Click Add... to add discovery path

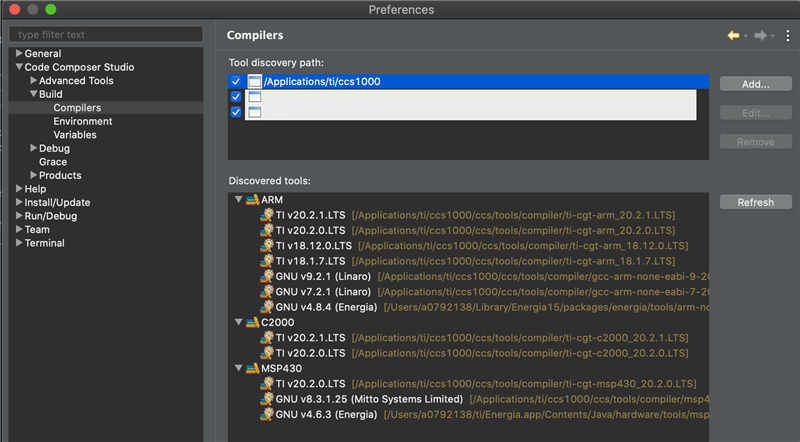pyautogui.click(x=756, y=84)
